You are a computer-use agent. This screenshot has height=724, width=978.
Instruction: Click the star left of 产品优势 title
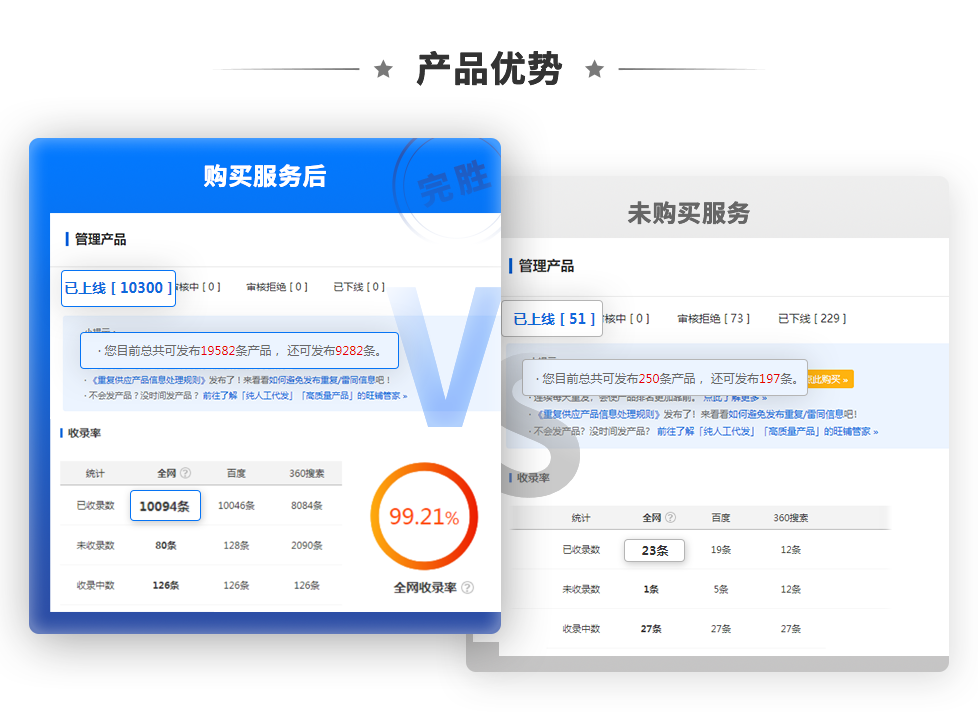tap(384, 69)
